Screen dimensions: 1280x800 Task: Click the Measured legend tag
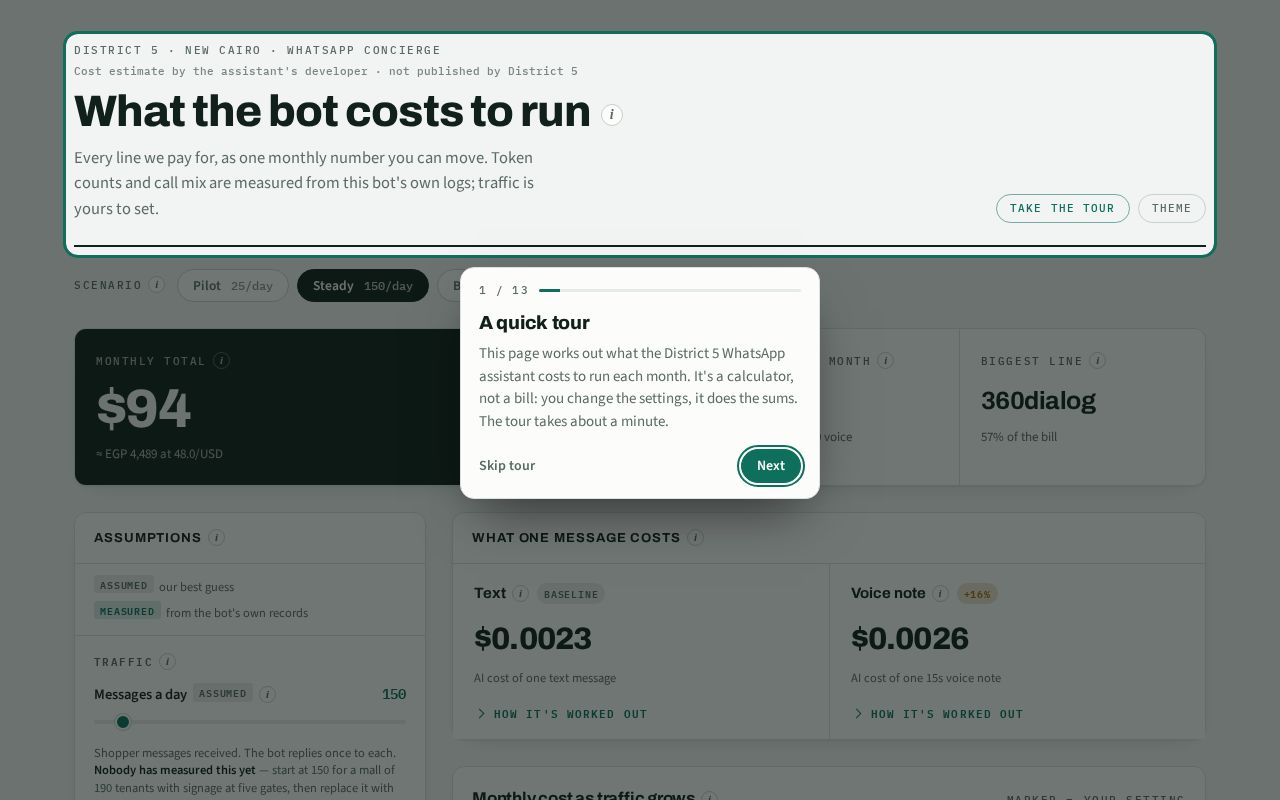(127, 611)
